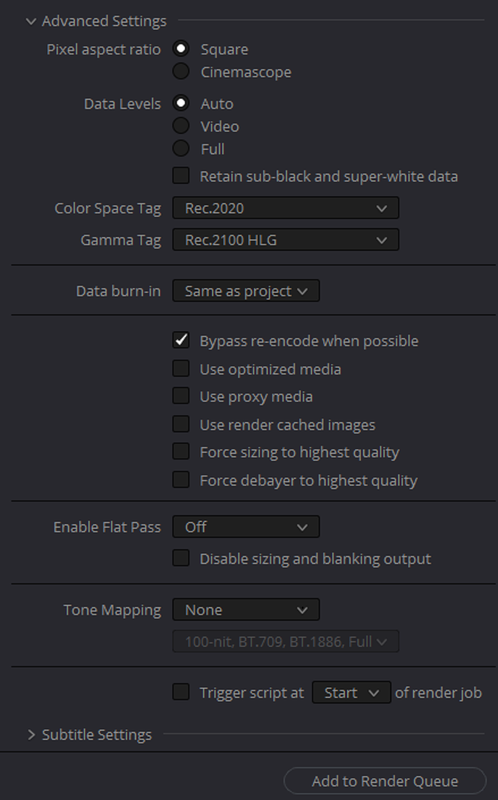Click the disabled 100-nit BT.709 preset dropdown
The width and height of the screenshot is (498, 800).
coord(285,641)
